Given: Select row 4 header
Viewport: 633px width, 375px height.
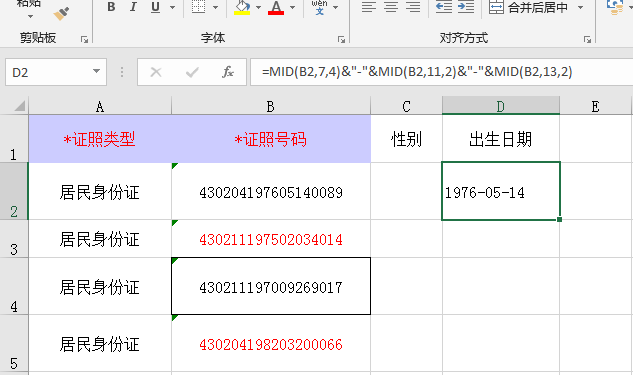Looking at the screenshot, I should (x=14, y=286).
